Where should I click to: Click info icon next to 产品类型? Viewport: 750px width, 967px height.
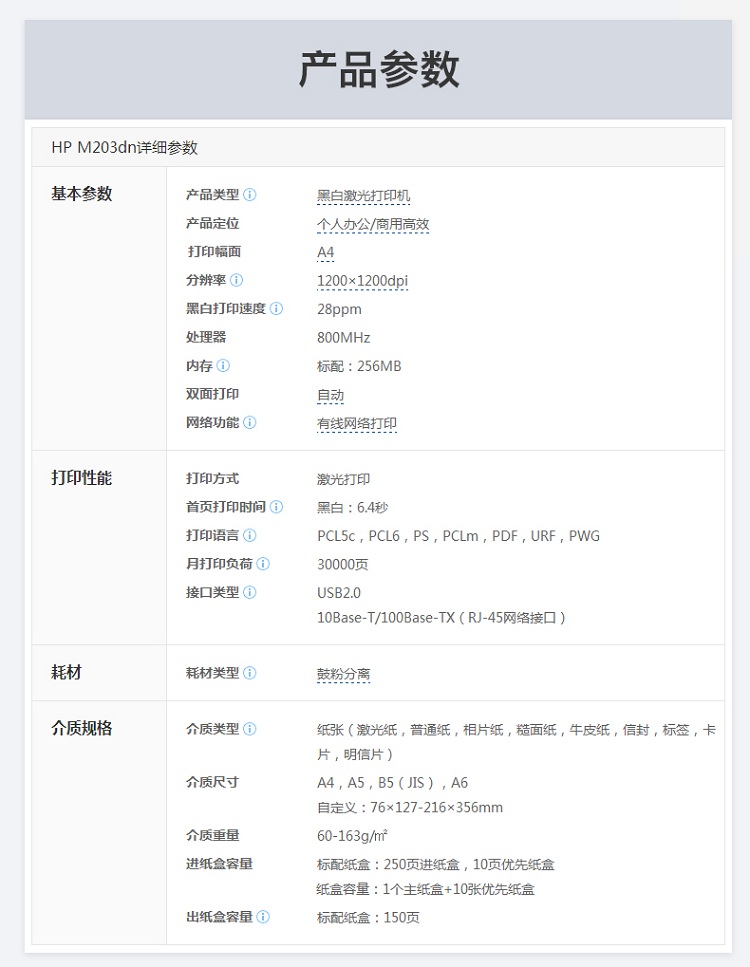250,195
